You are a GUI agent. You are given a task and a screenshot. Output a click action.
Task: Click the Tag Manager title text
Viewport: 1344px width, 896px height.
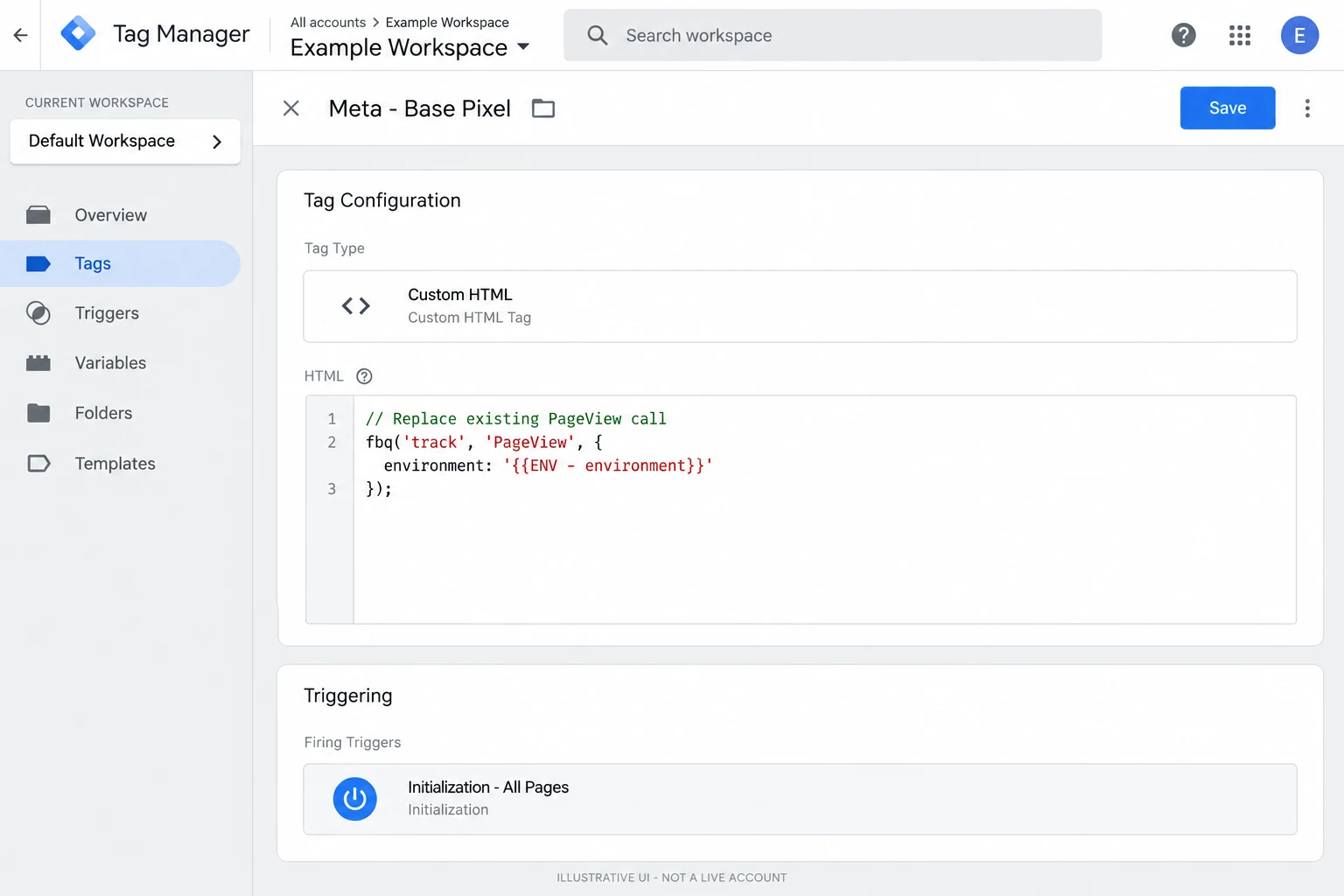(x=181, y=34)
